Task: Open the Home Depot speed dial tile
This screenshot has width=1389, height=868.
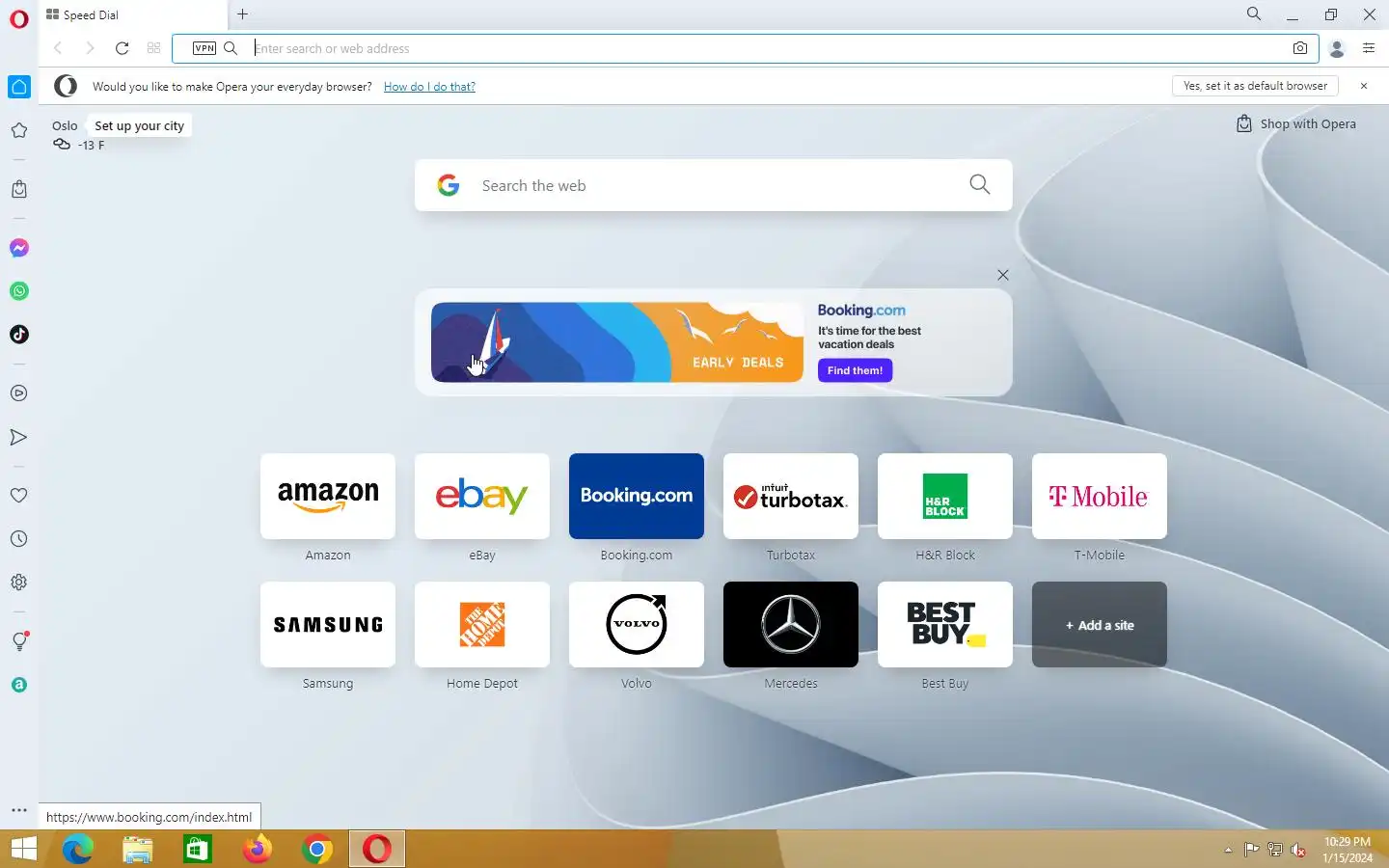Action: 482,624
